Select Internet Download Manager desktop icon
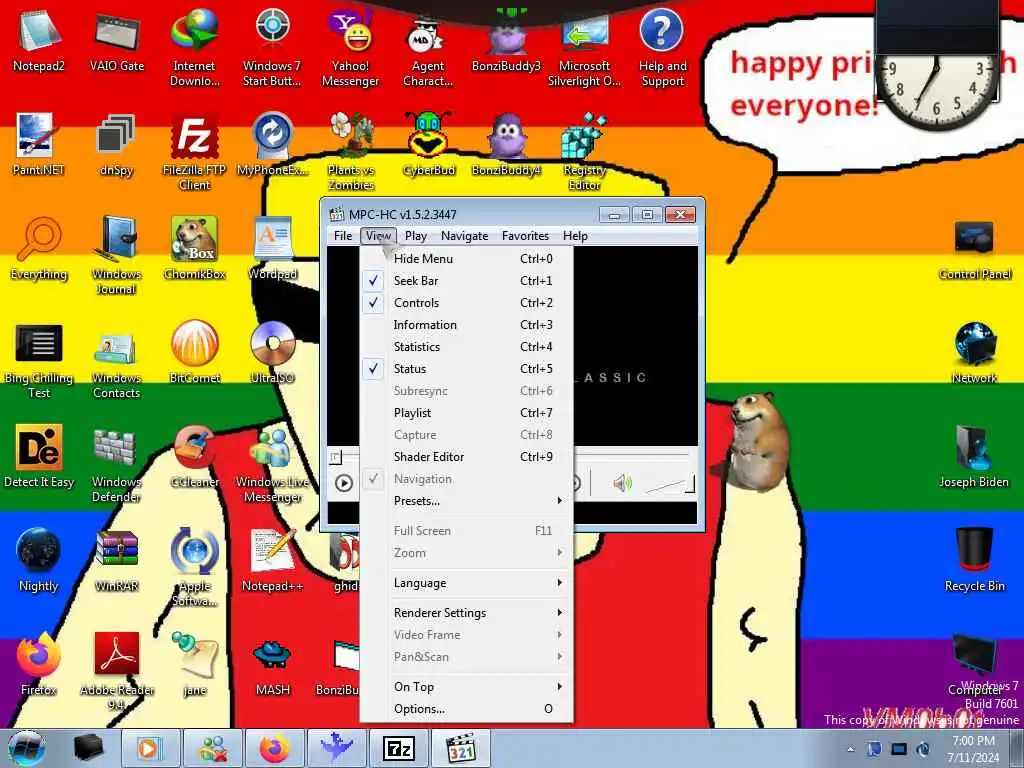The image size is (1024, 768). coord(195,48)
